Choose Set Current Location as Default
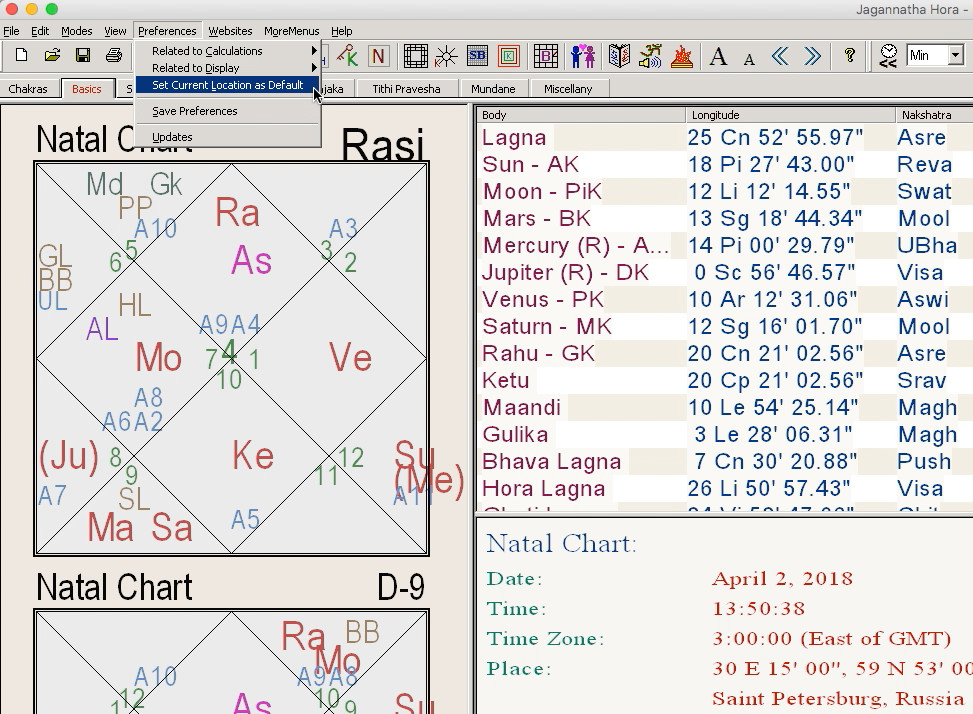Screen dimensions: 973x714 pyautogui.click(x=227, y=85)
